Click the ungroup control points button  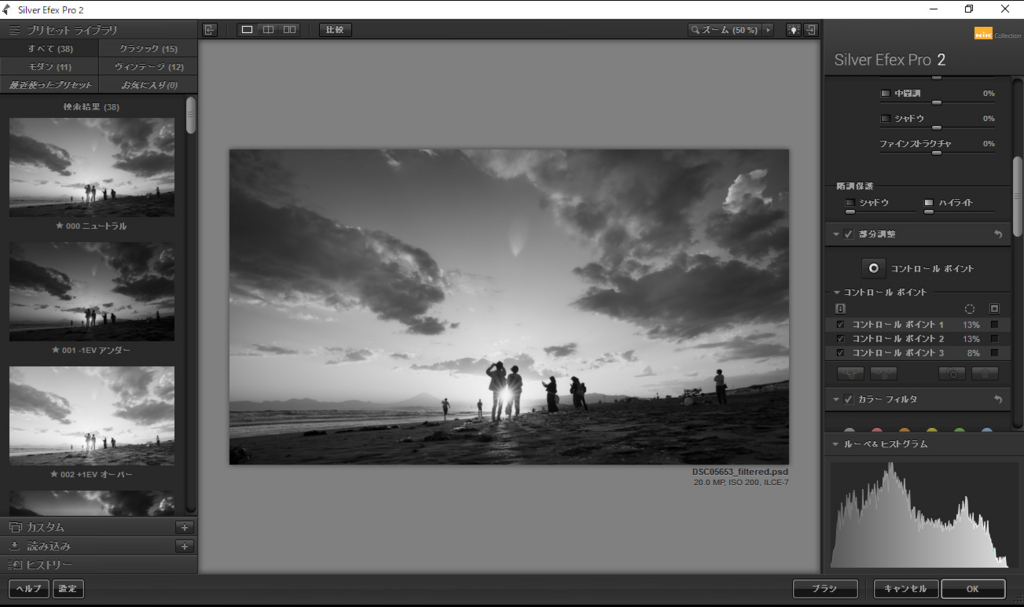click(884, 374)
